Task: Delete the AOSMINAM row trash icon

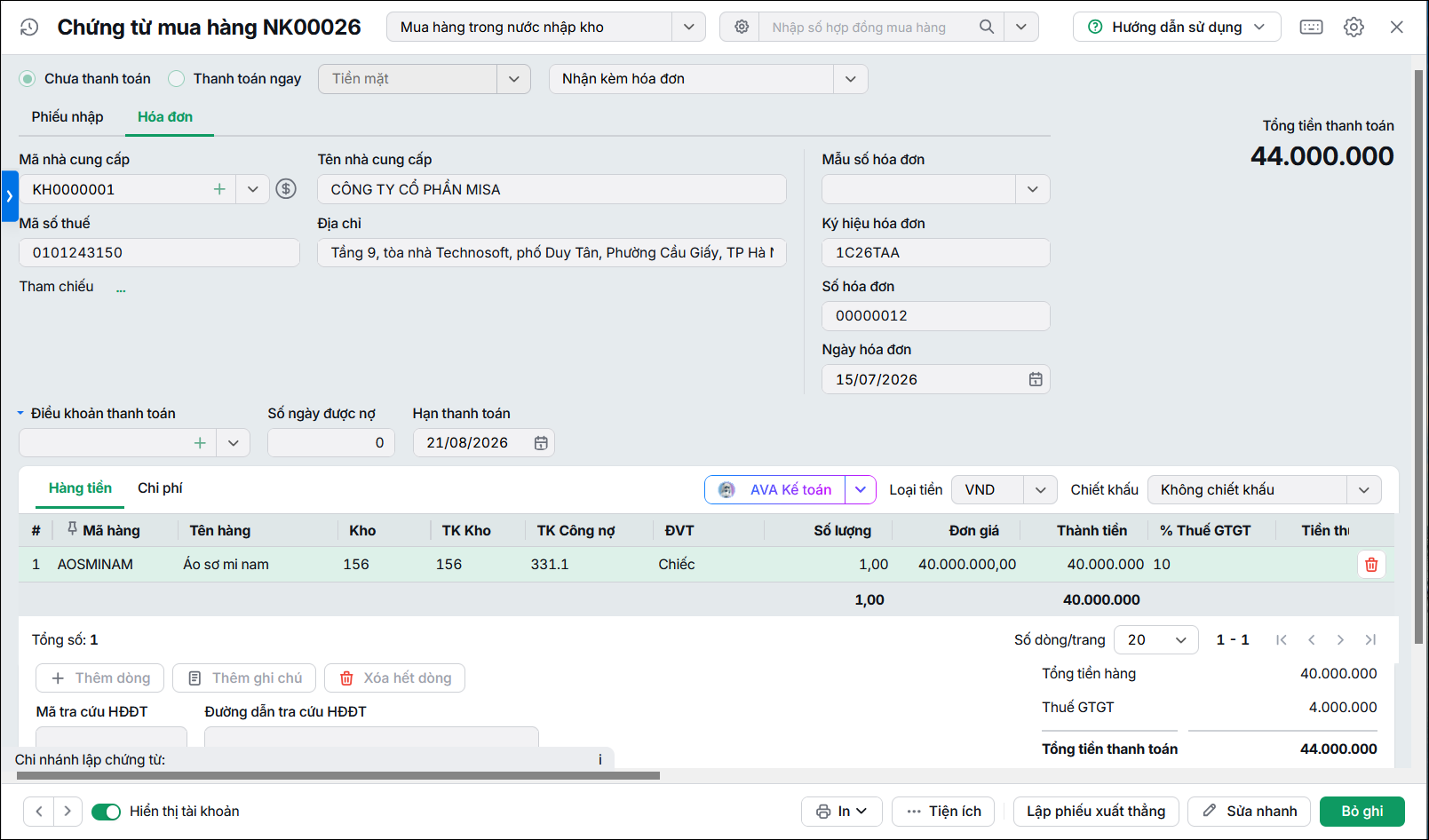Action: coord(1371,565)
